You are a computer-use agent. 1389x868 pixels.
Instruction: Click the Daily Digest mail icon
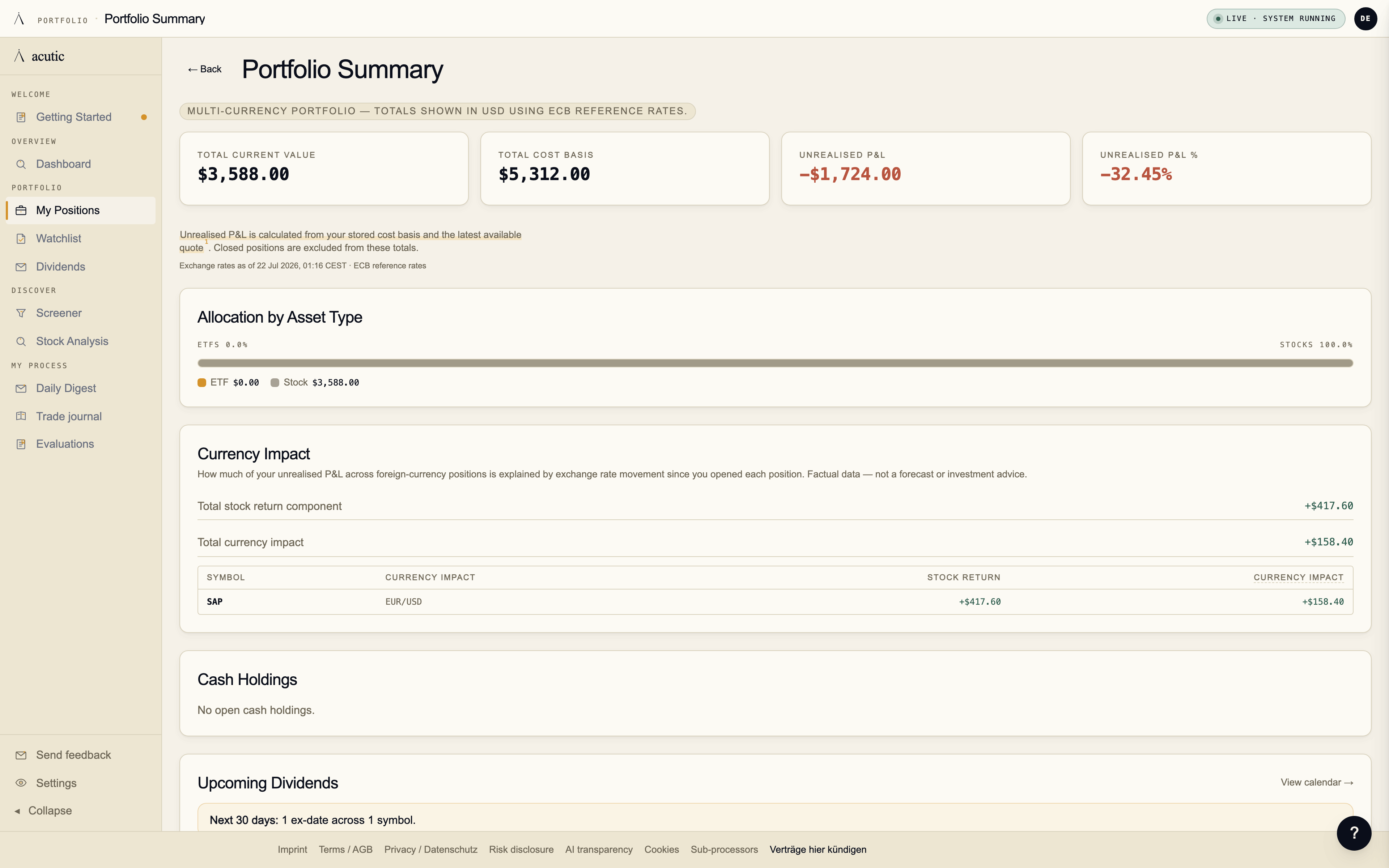[21, 389]
